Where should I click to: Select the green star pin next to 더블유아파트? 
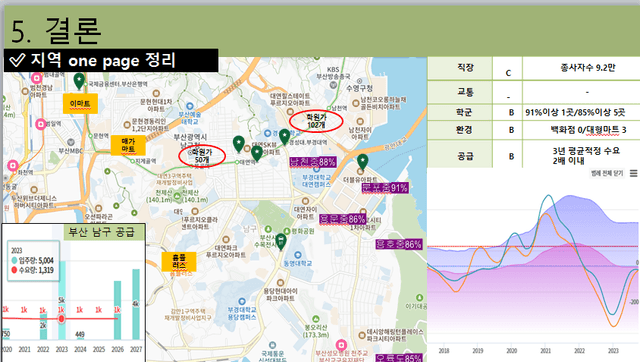(362, 162)
